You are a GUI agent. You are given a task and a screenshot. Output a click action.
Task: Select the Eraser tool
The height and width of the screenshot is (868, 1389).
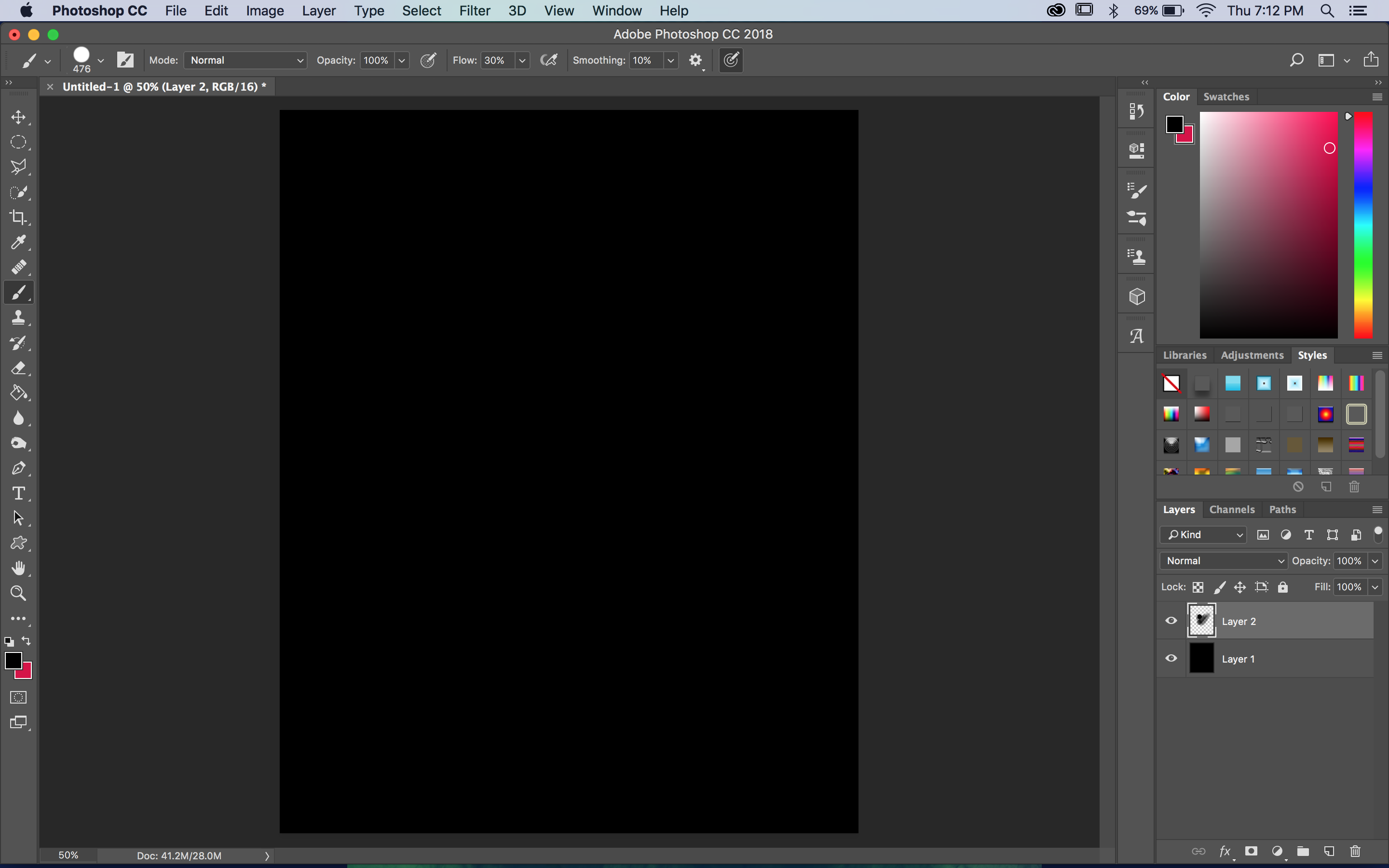(18, 368)
